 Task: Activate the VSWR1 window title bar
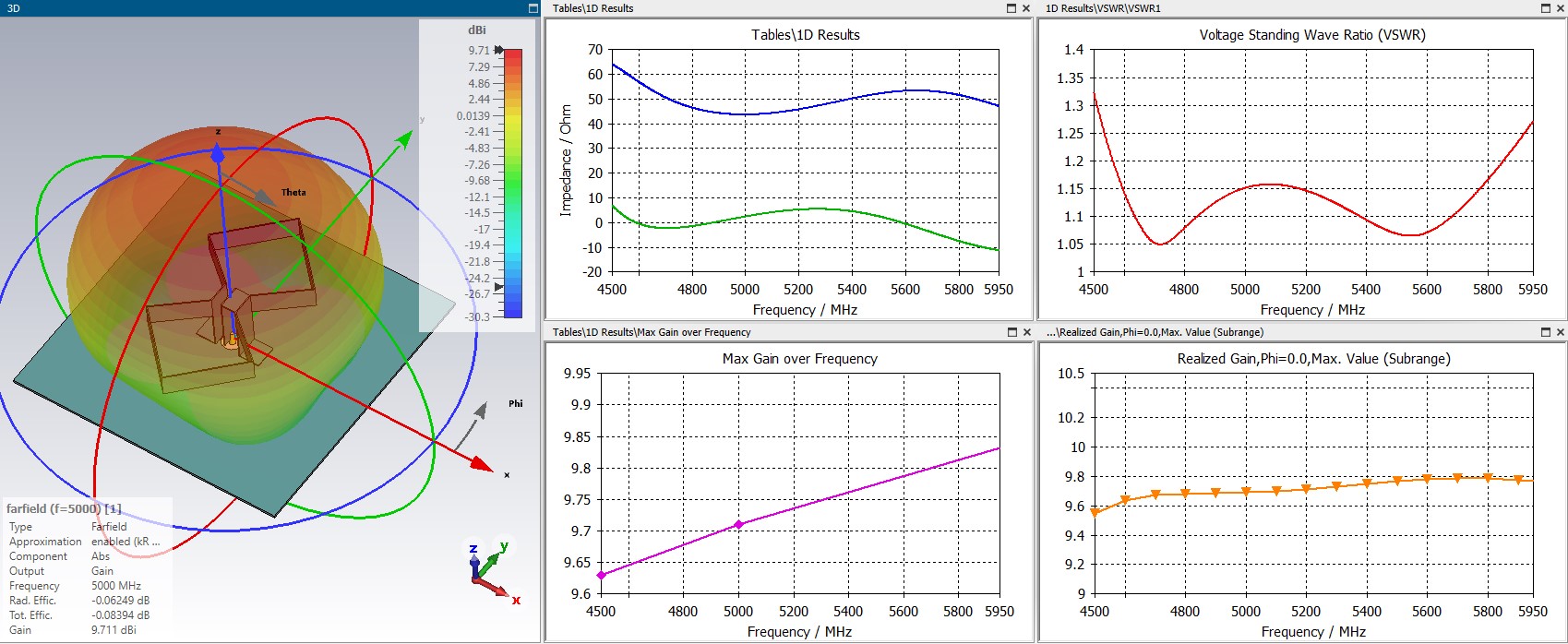tap(1292, 8)
